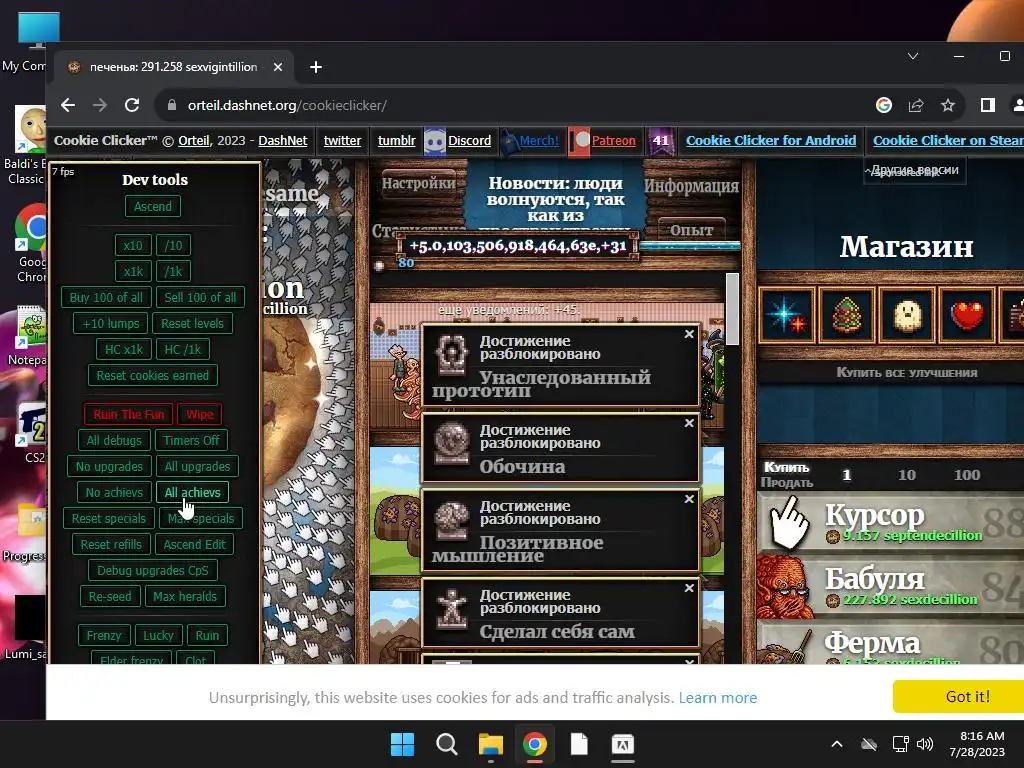Open the Discord icon link
Viewport: 1024px width, 768px height.
pyautogui.click(x=434, y=141)
